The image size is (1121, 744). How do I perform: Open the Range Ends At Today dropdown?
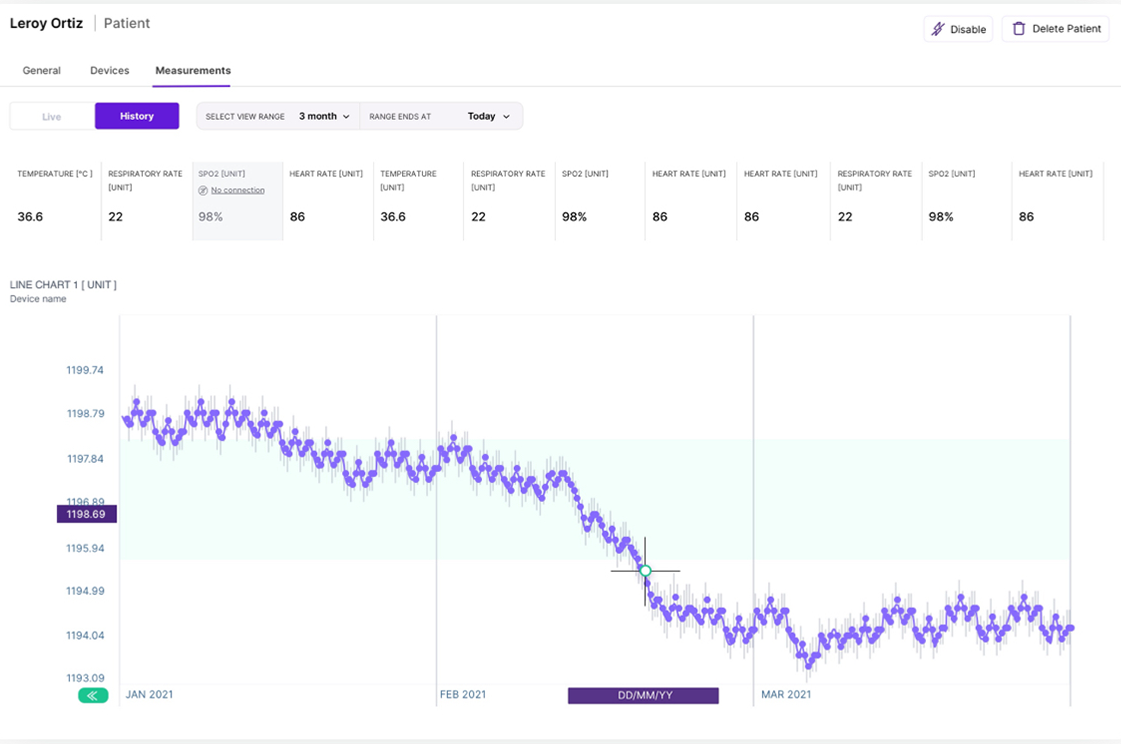point(489,116)
